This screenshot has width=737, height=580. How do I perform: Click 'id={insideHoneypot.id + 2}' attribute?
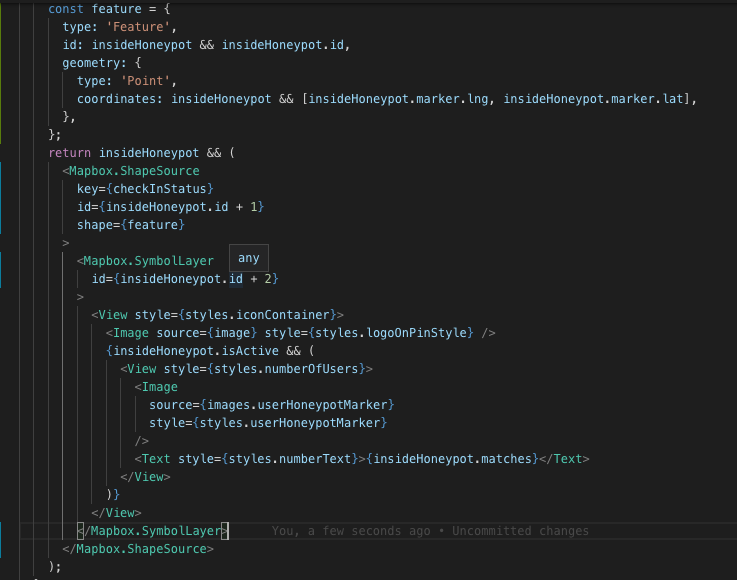pyautogui.click(x=185, y=279)
